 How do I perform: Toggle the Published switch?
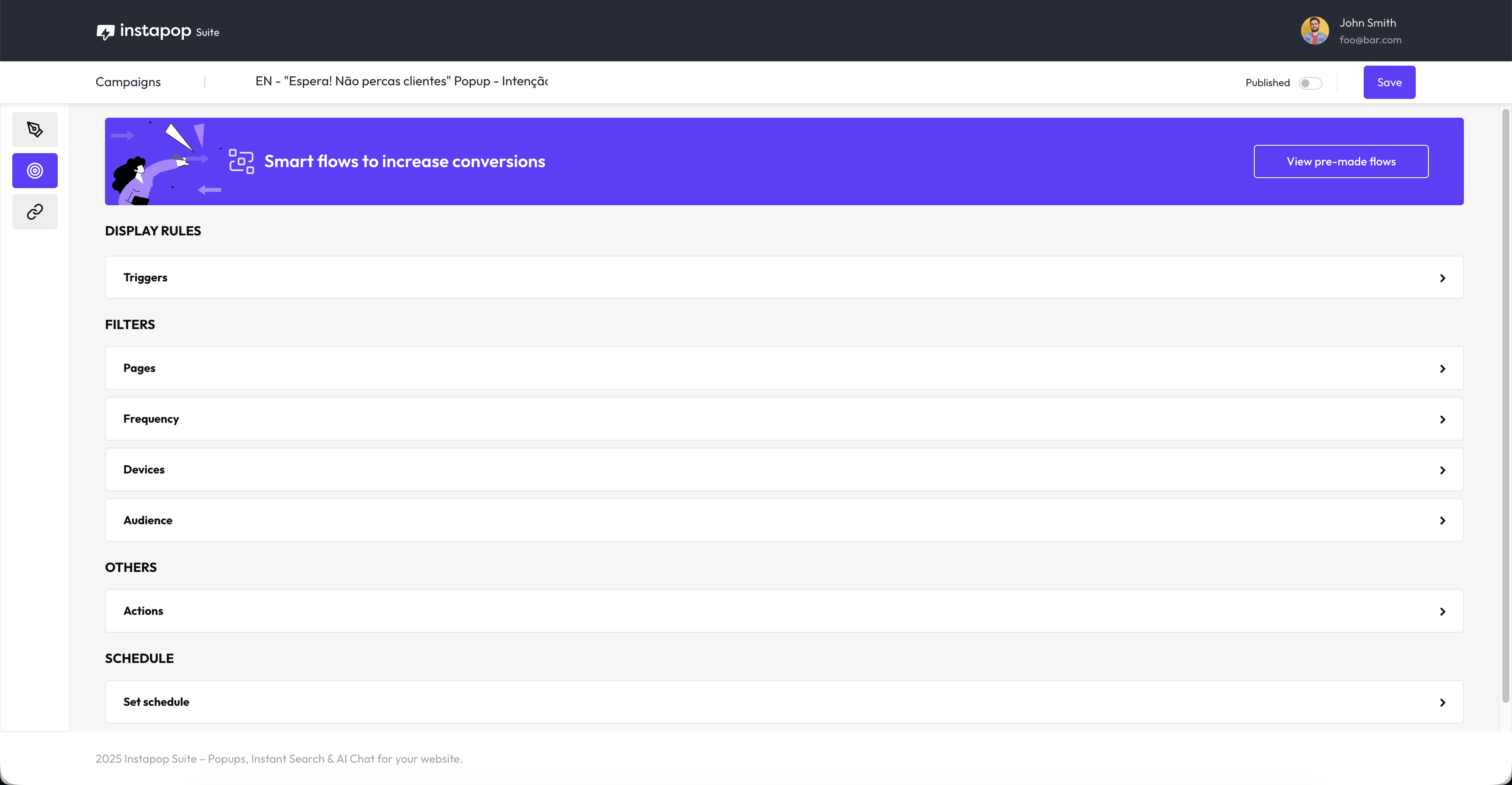[x=1309, y=83]
